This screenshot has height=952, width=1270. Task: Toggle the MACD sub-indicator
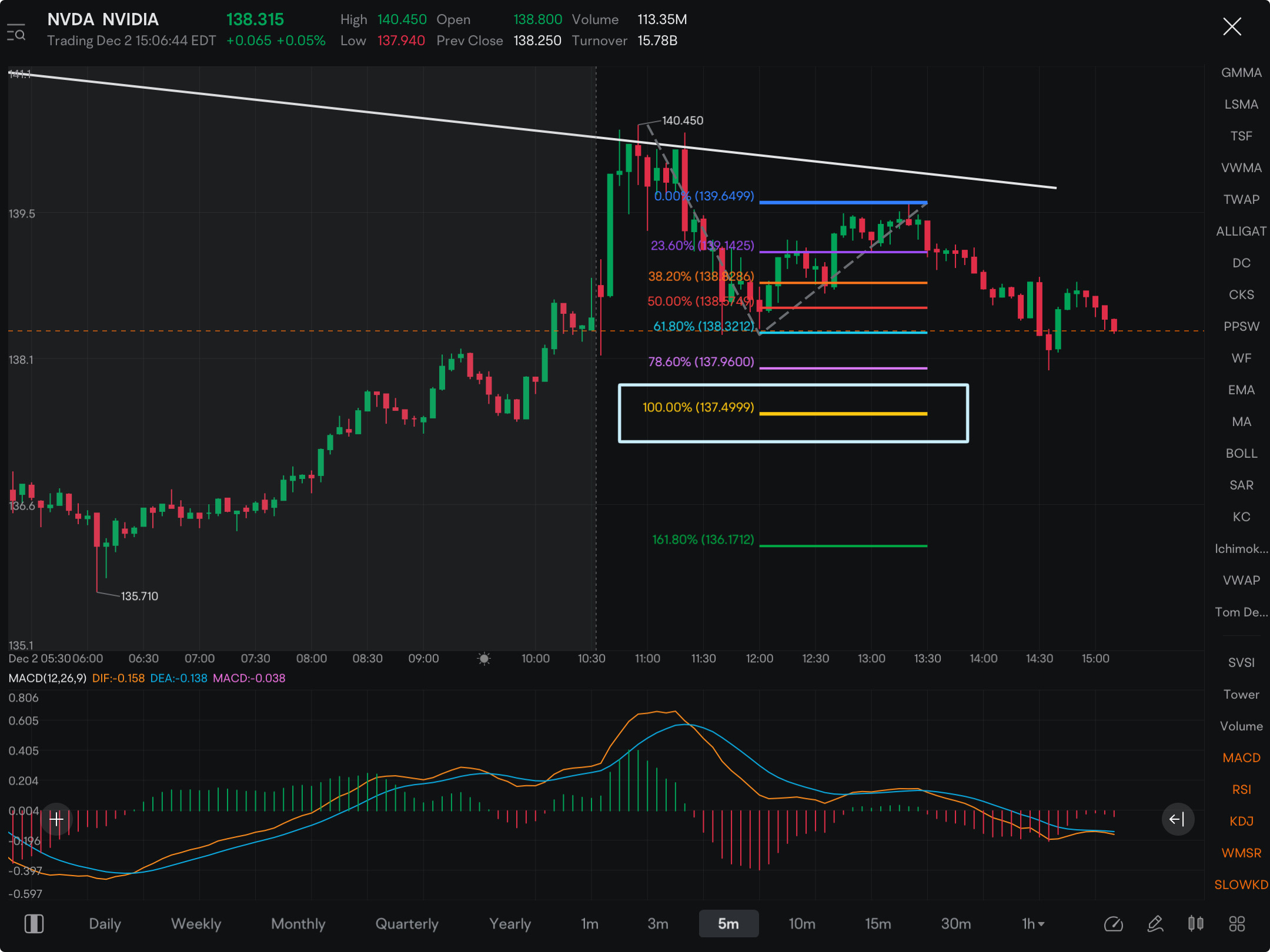pyautogui.click(x=1241, y=758)
